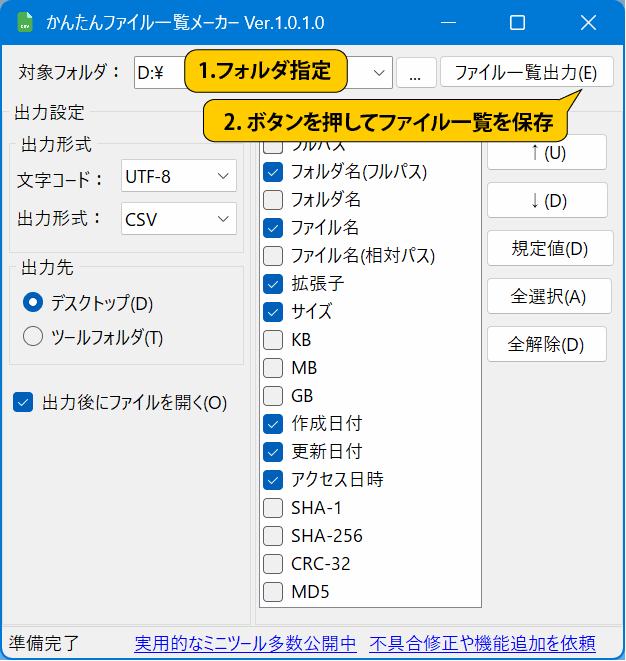Check the CRC-32 checkbox
Screen dimensions: 626x661
point(273,564)
